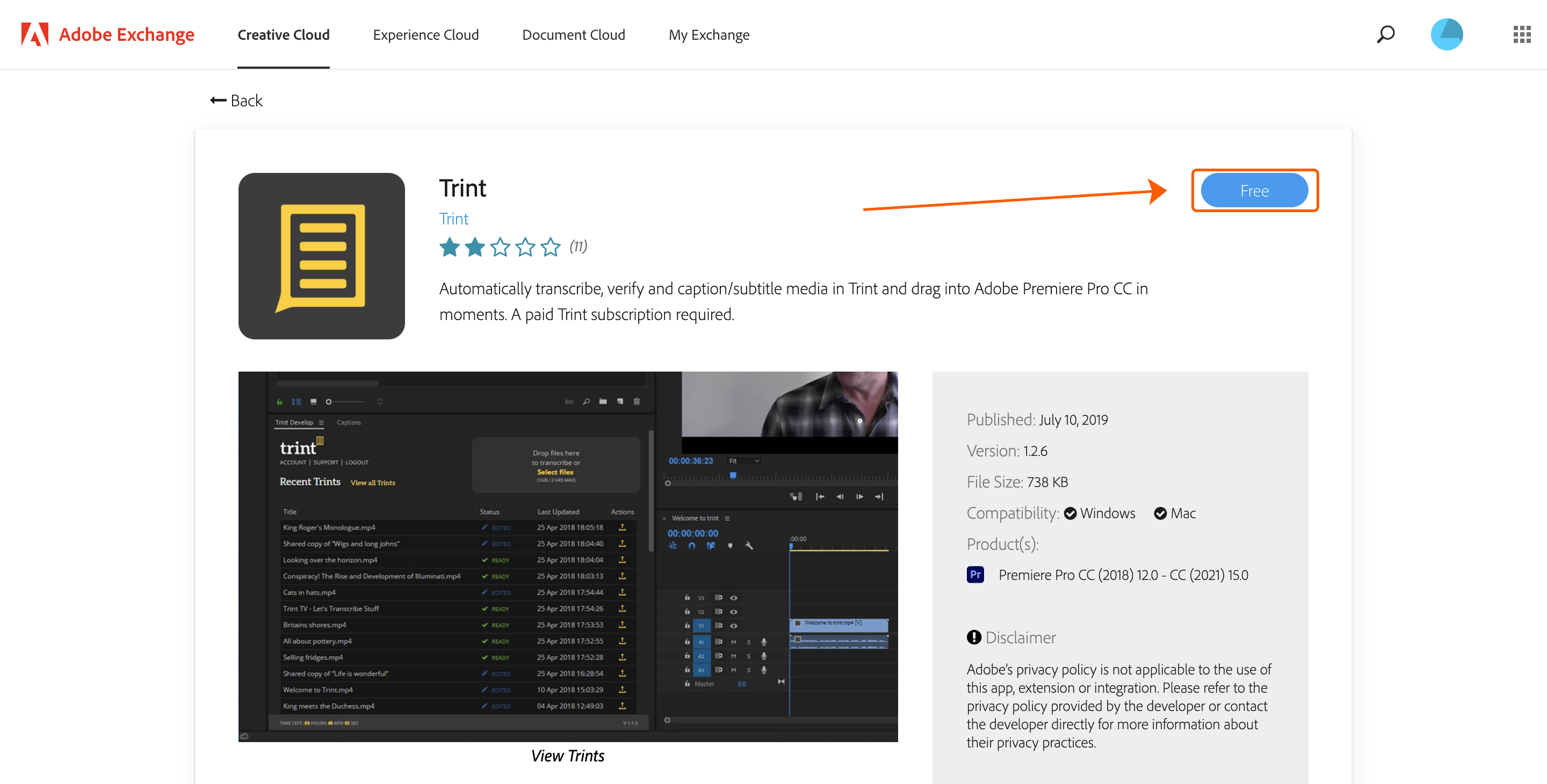The image size is (1547, 784).
Task: Click the Mac compatibility checkmark icon
Action: [1160, 513]
